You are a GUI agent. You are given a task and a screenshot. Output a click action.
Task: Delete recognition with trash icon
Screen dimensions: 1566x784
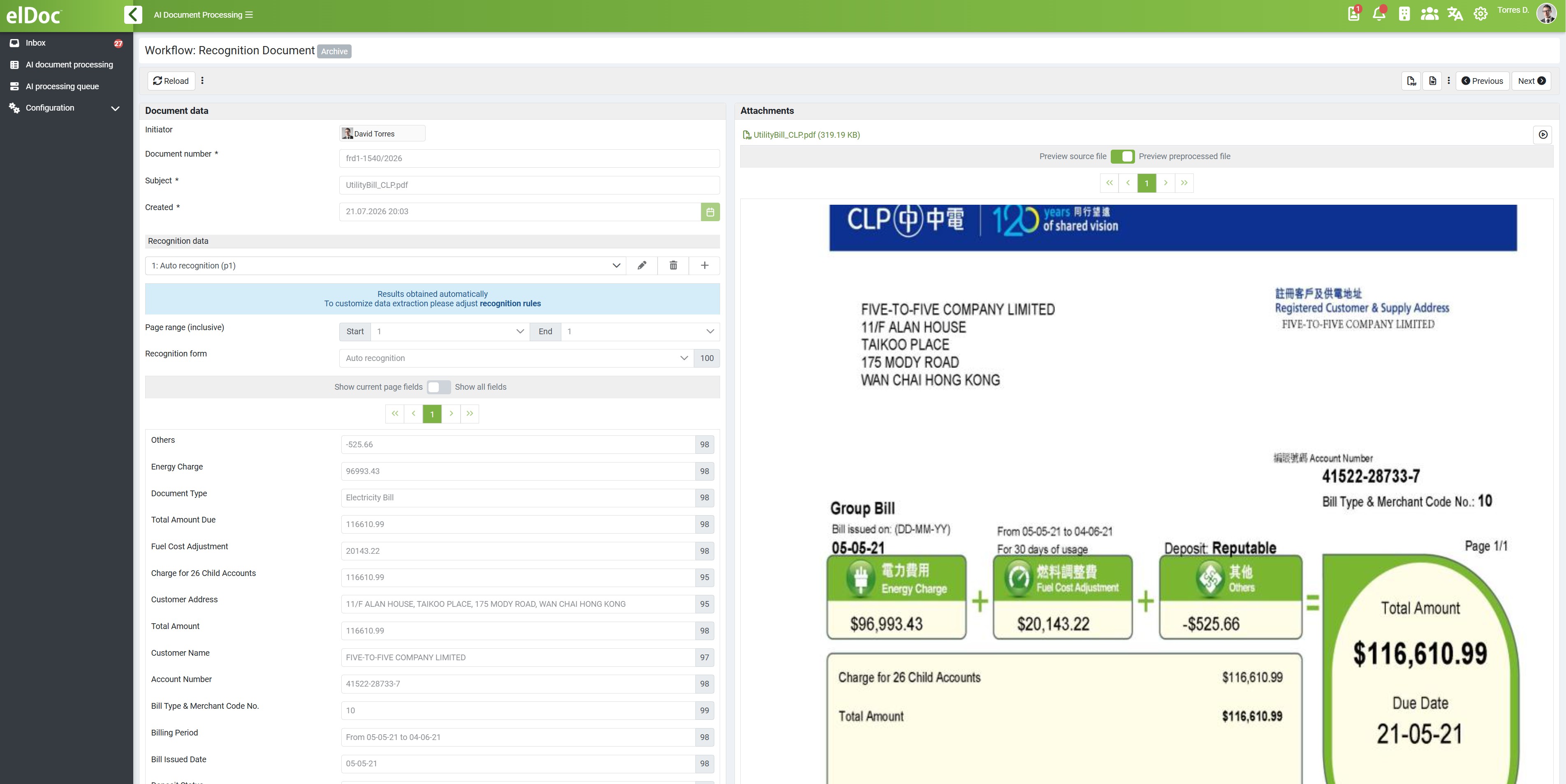point(673,266)
